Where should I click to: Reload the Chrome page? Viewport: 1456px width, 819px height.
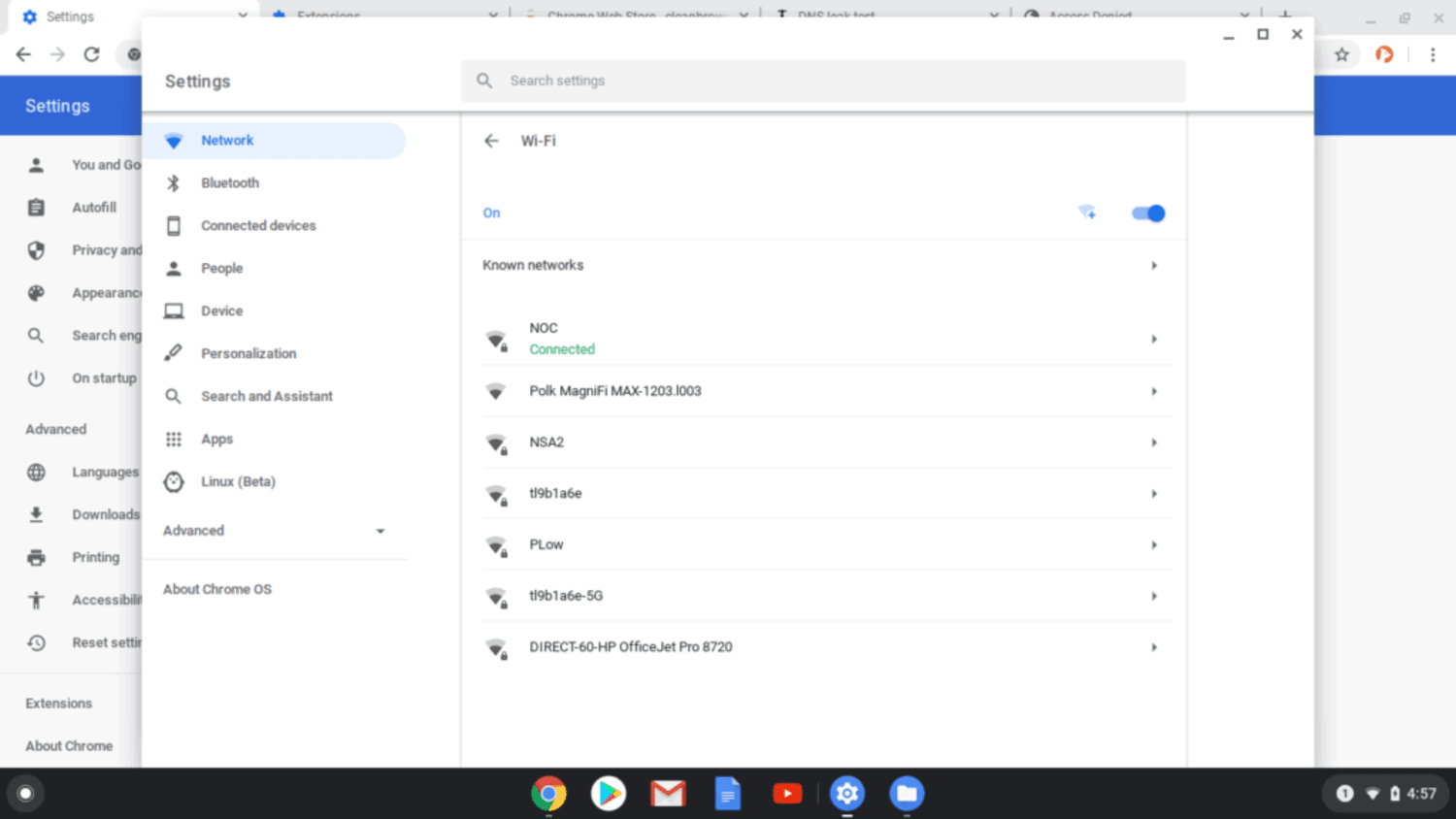91,54
